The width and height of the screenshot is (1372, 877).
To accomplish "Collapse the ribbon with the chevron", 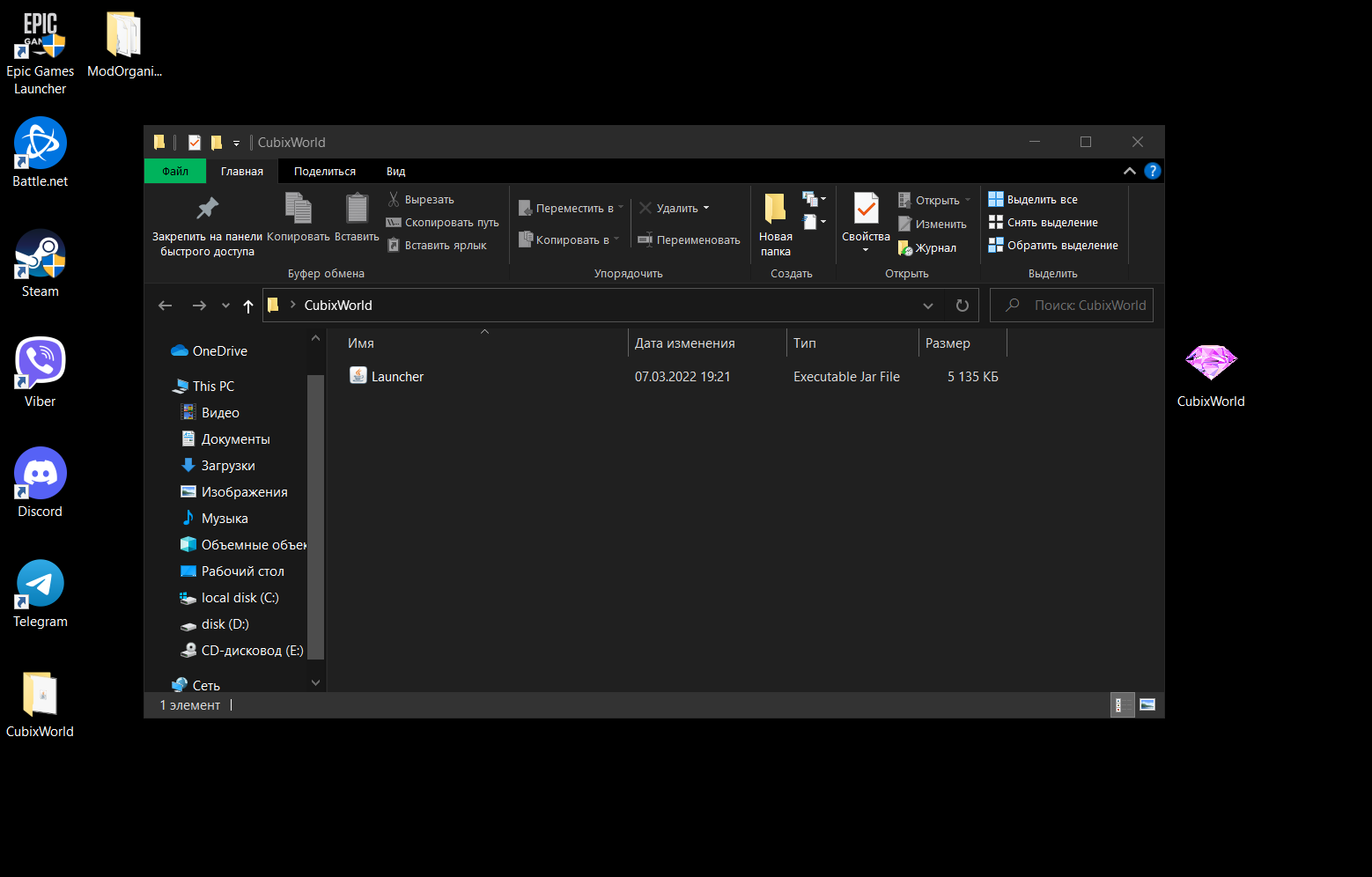I will pos(1129,171).
